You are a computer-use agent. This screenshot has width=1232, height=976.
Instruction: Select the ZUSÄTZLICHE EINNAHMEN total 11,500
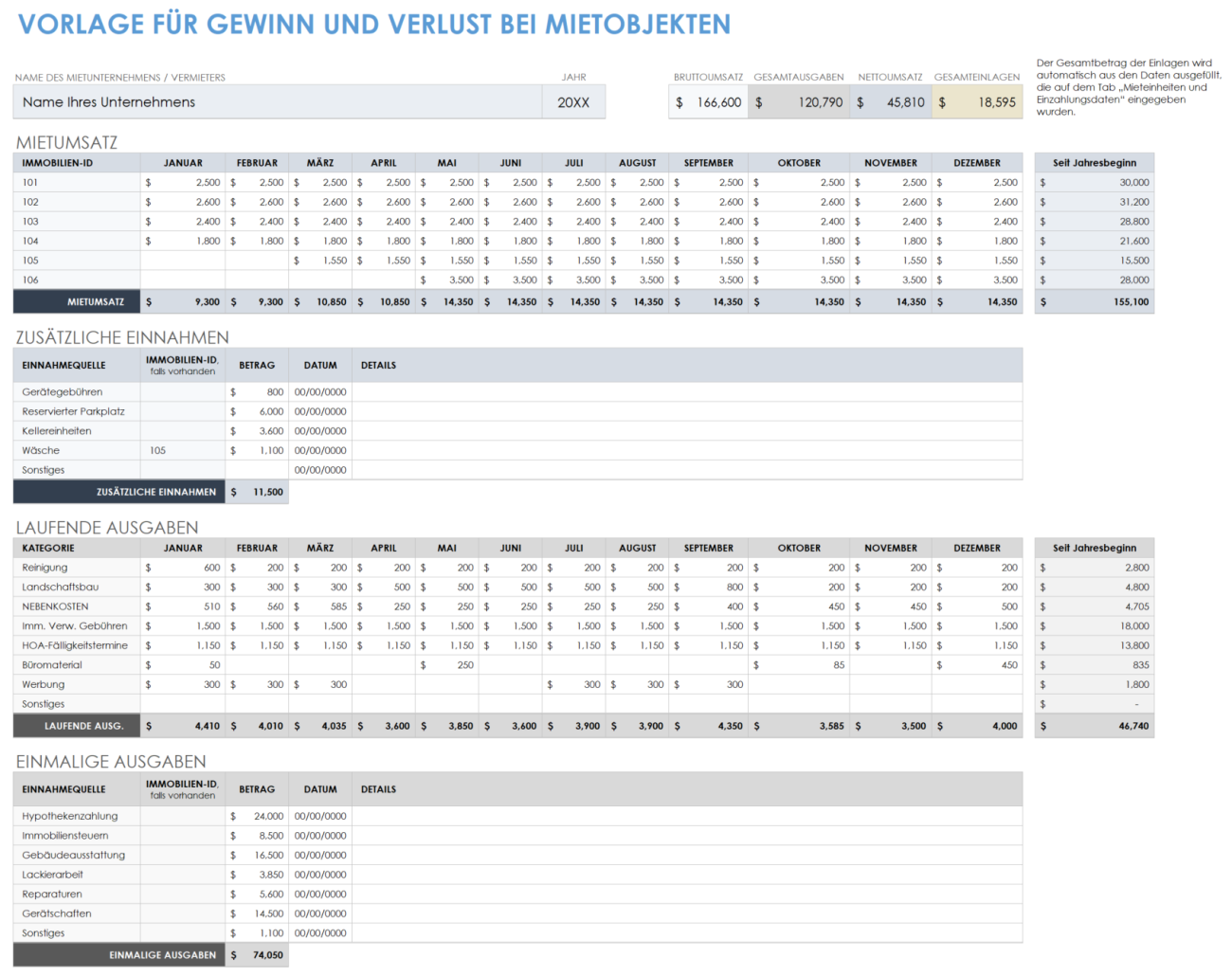coord(256,492)
